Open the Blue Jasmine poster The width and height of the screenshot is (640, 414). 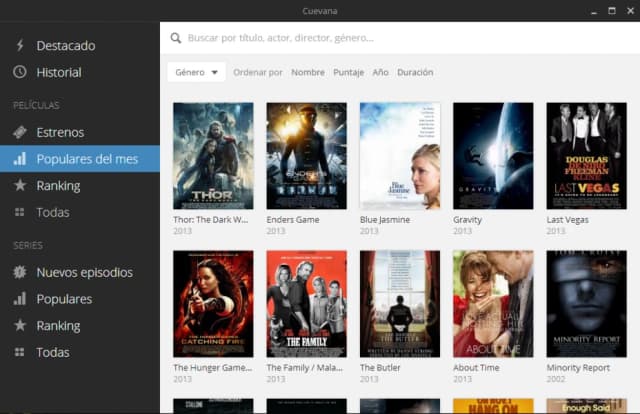tap(400, 156)
